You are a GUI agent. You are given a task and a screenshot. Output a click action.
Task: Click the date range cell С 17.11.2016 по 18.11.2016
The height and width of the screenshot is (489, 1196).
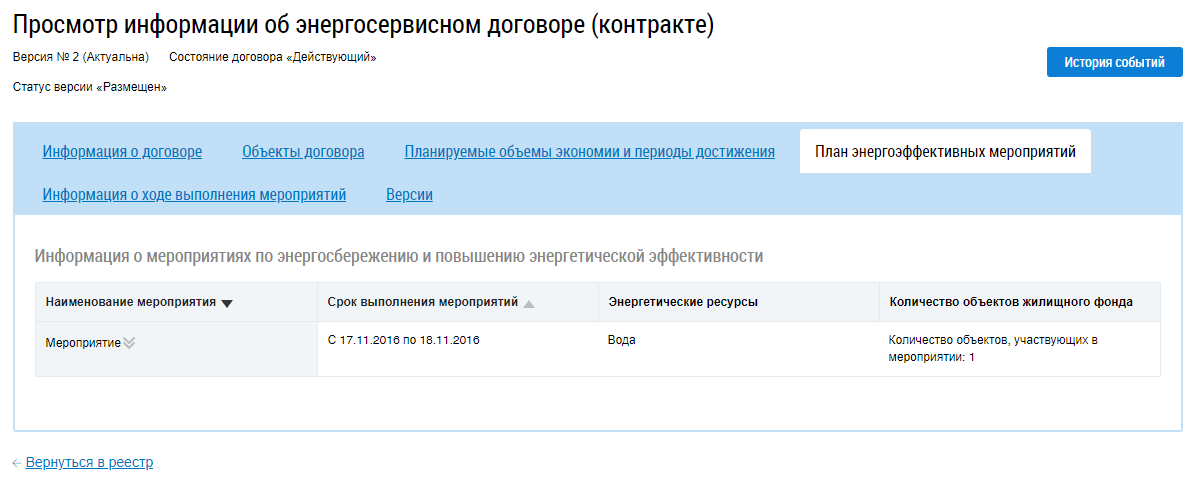point(403,340)
